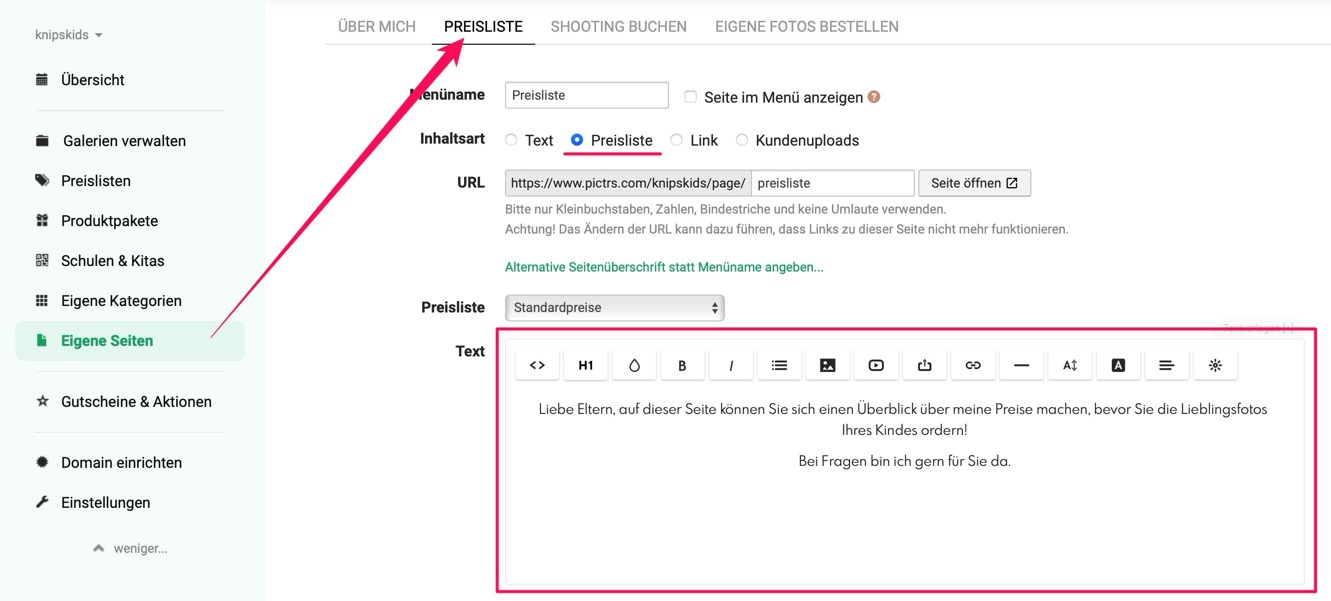Insert a video into the text
This screenshot has width=1331, height=601.
[876, 366]
